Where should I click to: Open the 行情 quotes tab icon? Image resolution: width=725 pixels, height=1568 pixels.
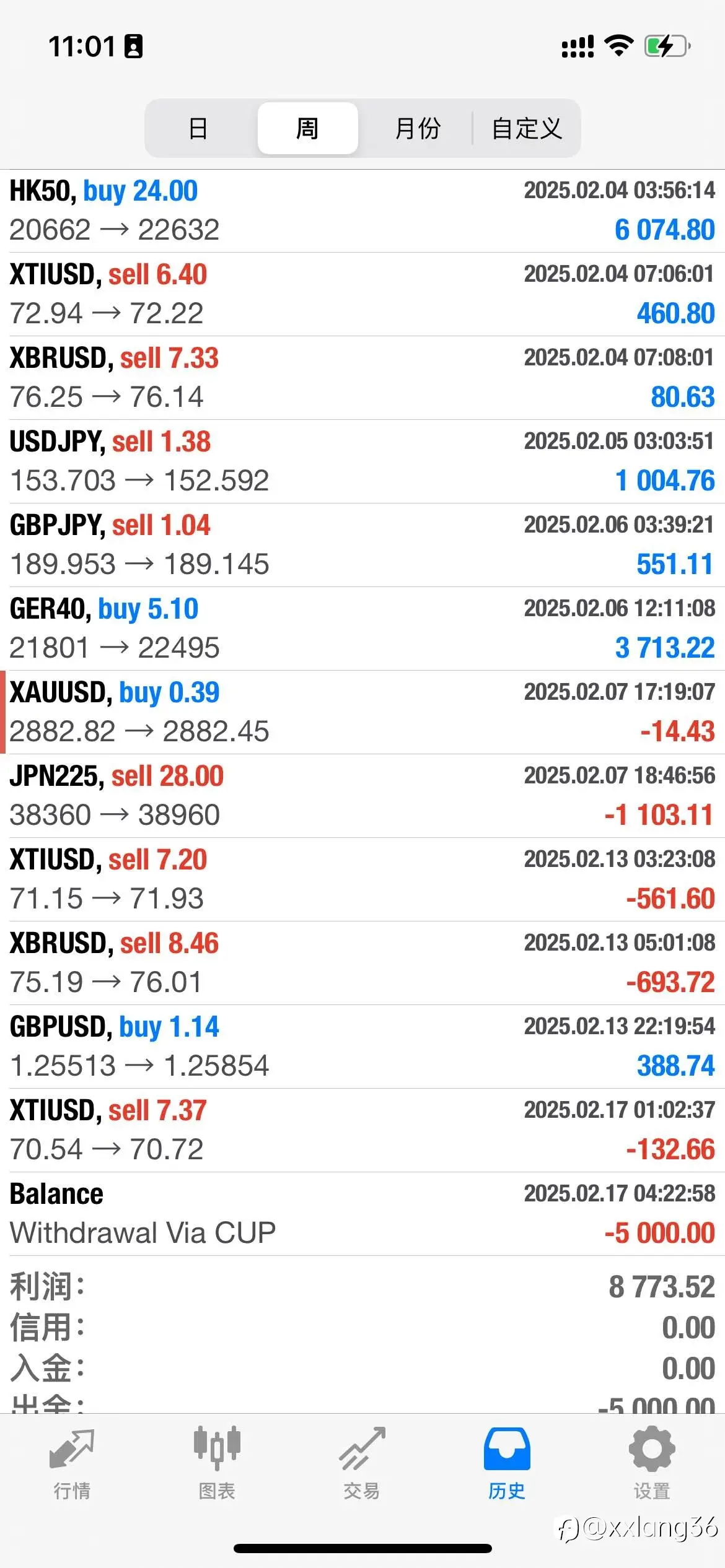72,1450
